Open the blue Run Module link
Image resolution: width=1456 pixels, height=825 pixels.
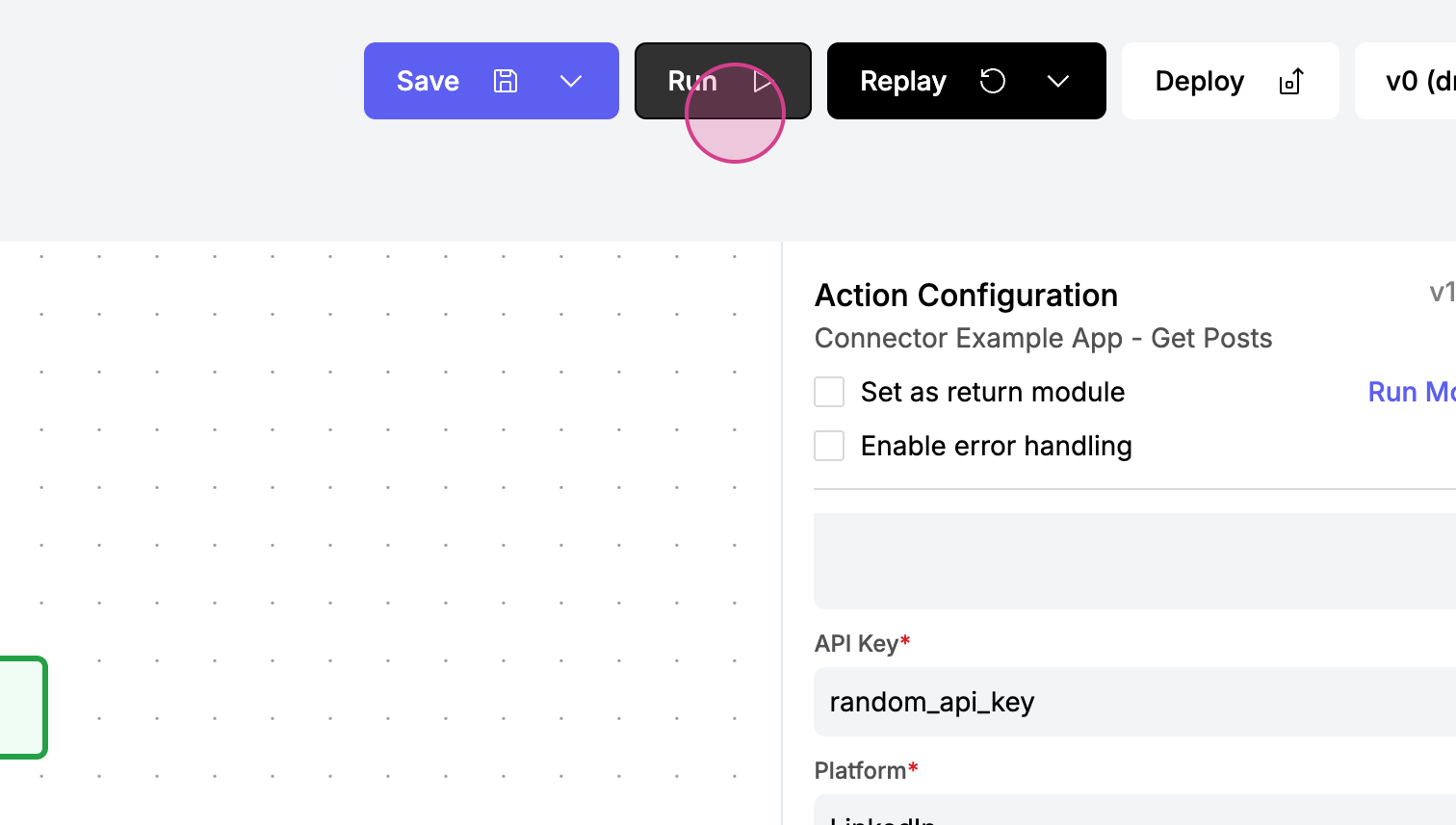tap(1411, 392)
